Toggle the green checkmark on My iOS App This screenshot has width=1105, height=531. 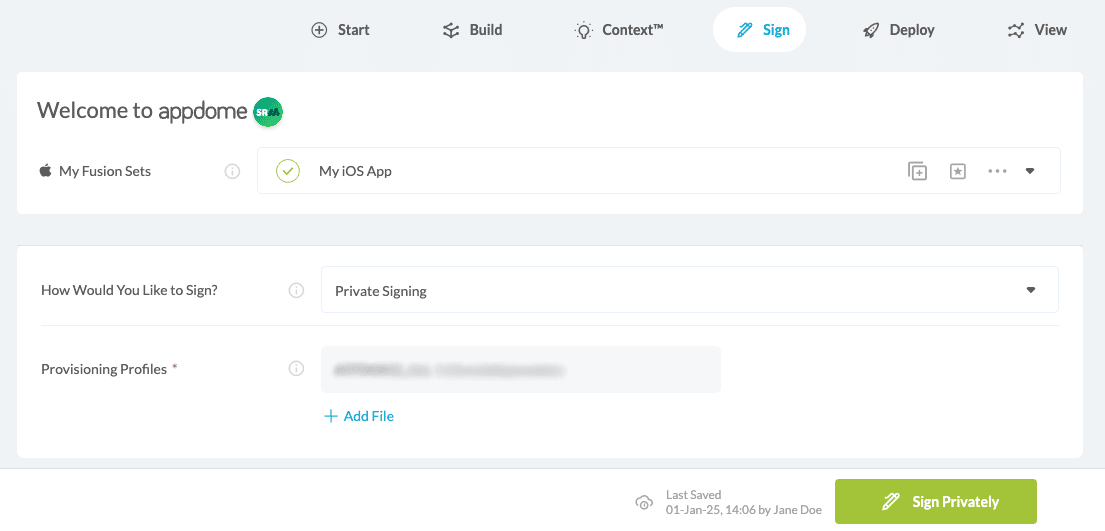[288, 171]
